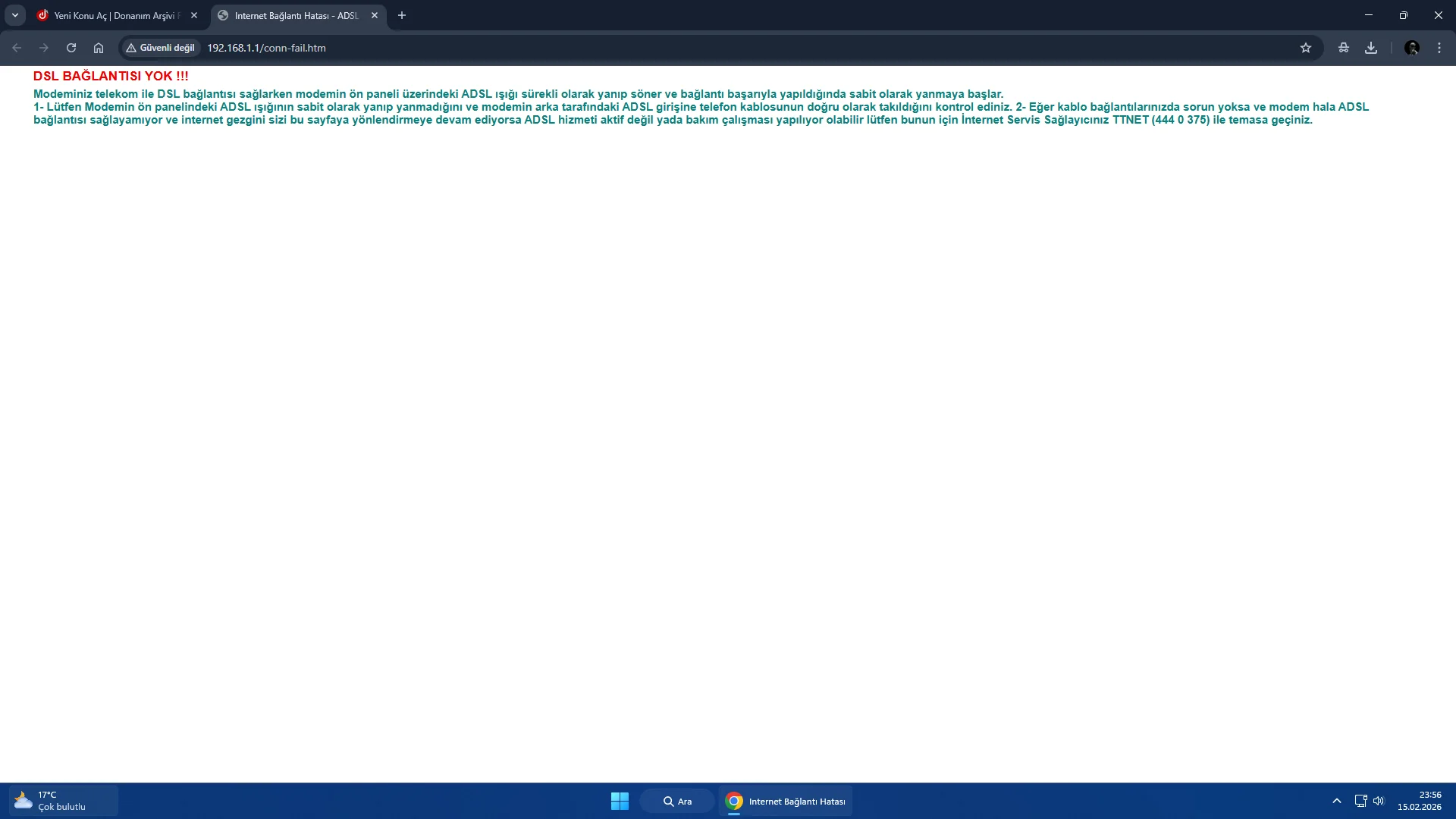Open the downloads panel
This screenshot has width=1456, height=819.
1371,48
